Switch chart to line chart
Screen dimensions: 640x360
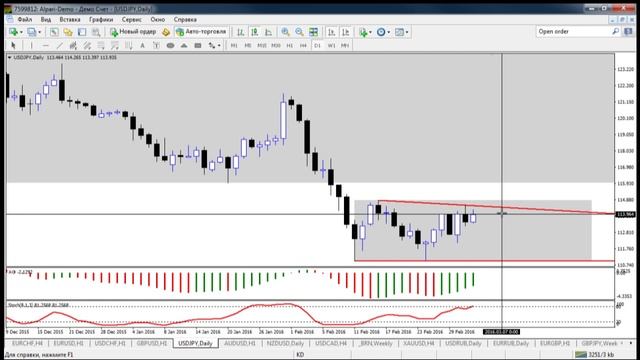pos(269,32)
